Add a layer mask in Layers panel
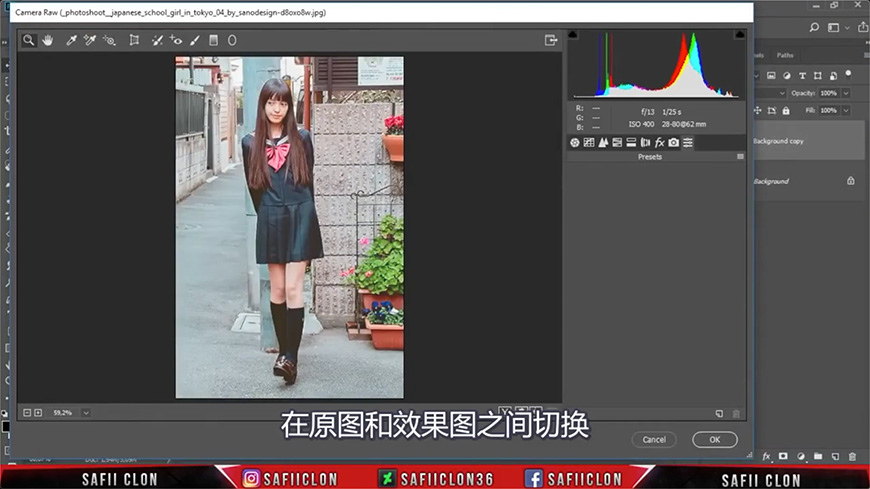This screenshot has width=870, height=489. point(783,456)
